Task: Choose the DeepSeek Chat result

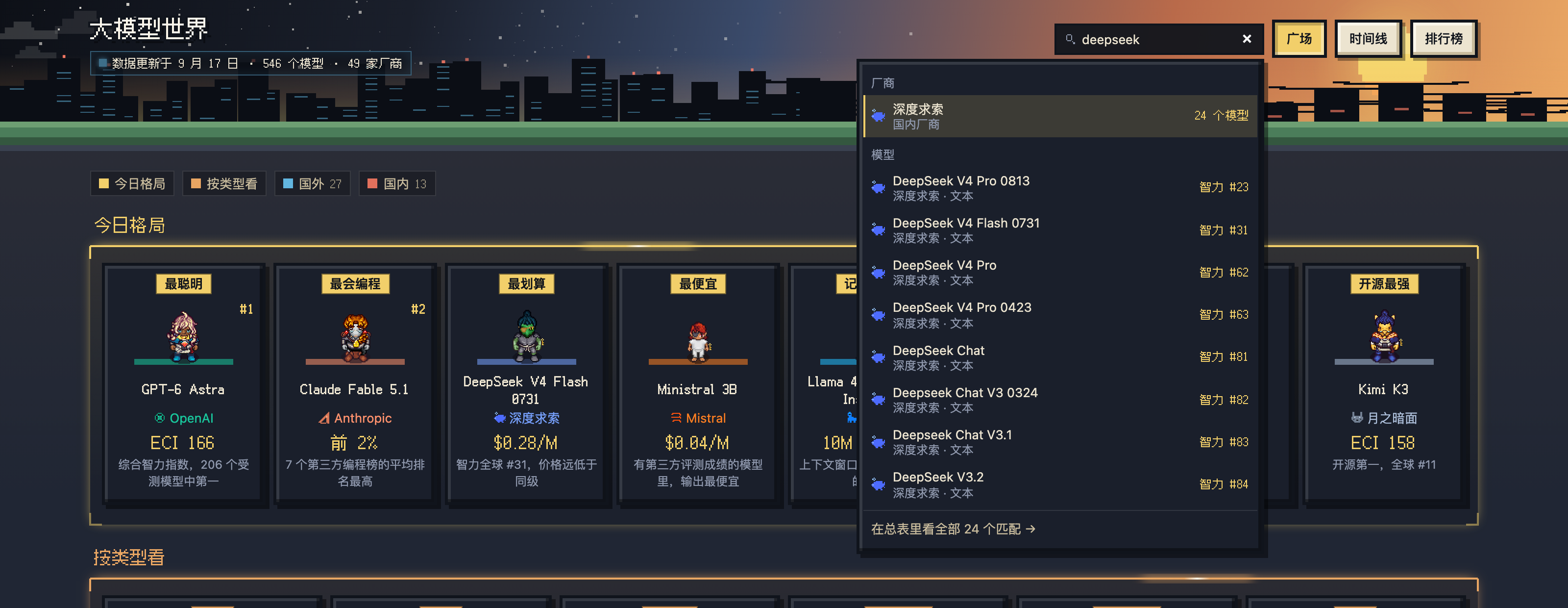Action: coord(1060,357)
